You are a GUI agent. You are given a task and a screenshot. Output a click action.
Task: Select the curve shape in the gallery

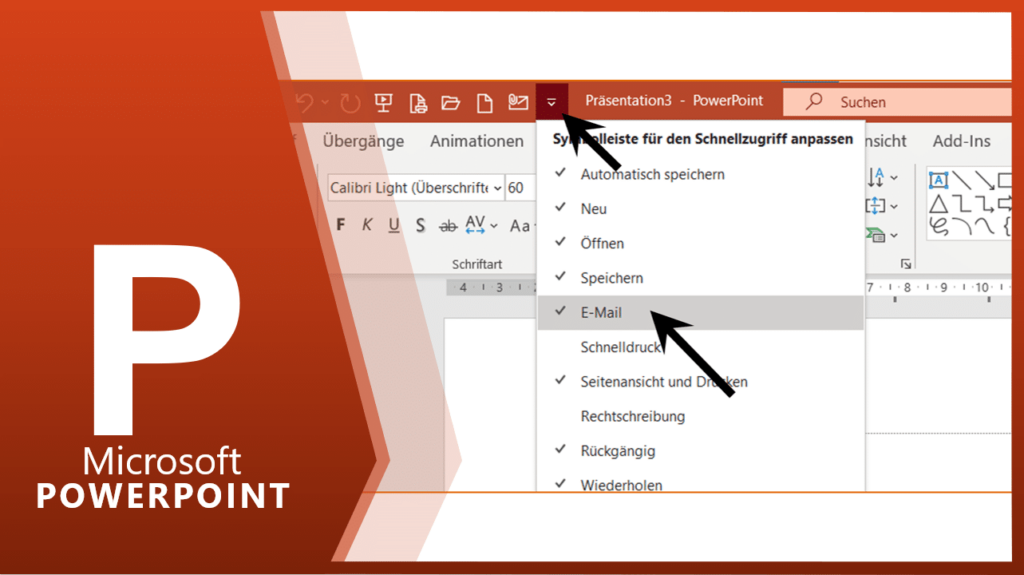pyautogui.click(x=984, y=227)
